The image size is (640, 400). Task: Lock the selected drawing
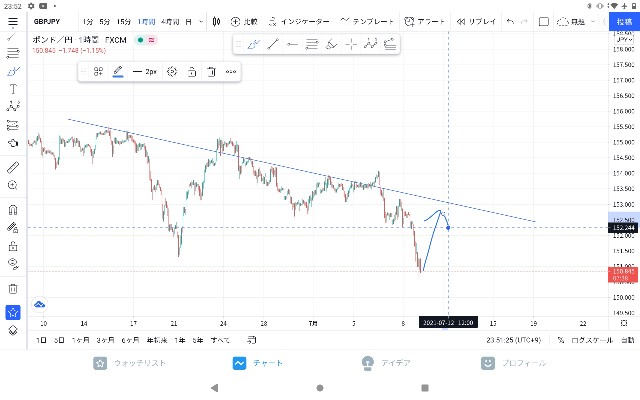tap(192, 72)
